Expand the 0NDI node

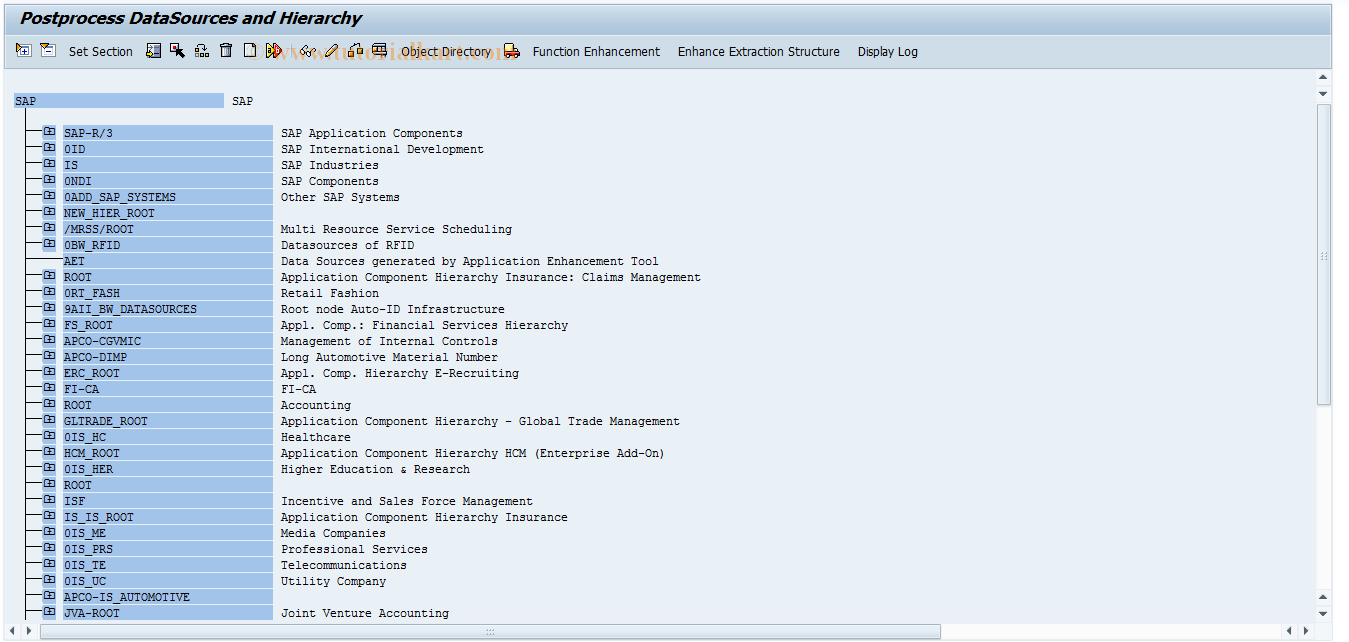(x=49, y=180)
